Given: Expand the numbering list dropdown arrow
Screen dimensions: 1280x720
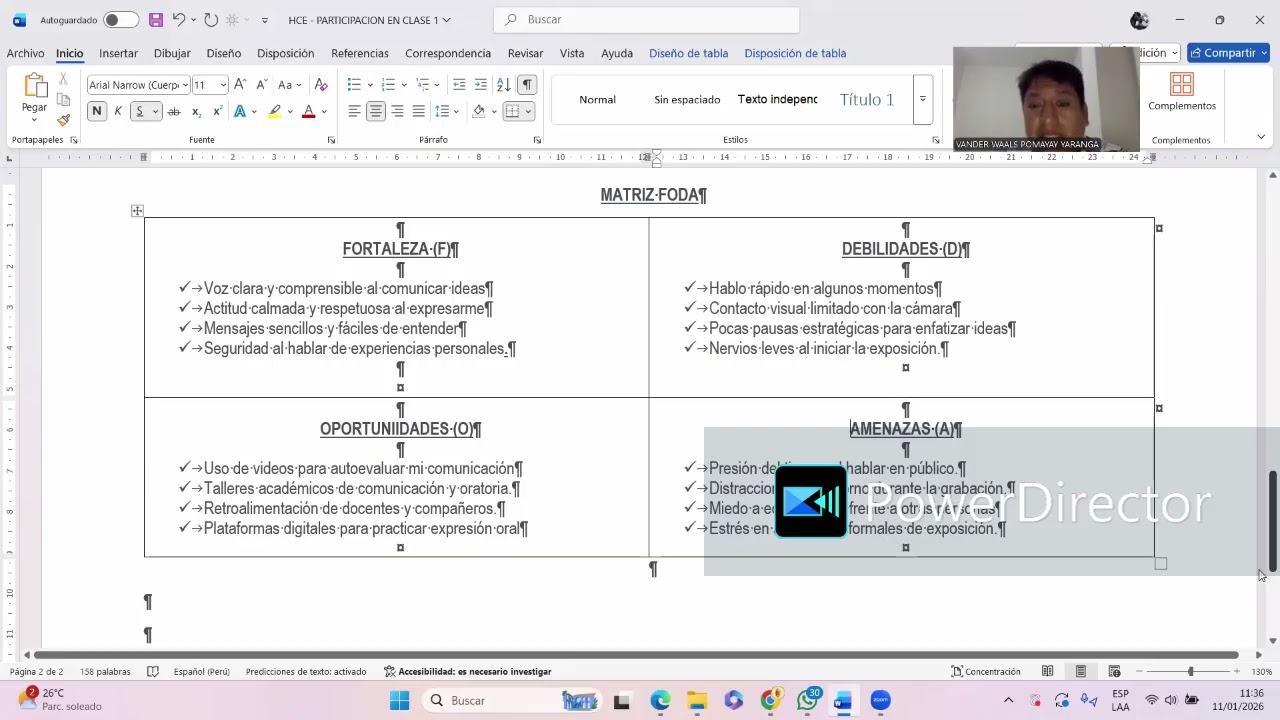Looking at the screenshot, I should pos(404,85).
